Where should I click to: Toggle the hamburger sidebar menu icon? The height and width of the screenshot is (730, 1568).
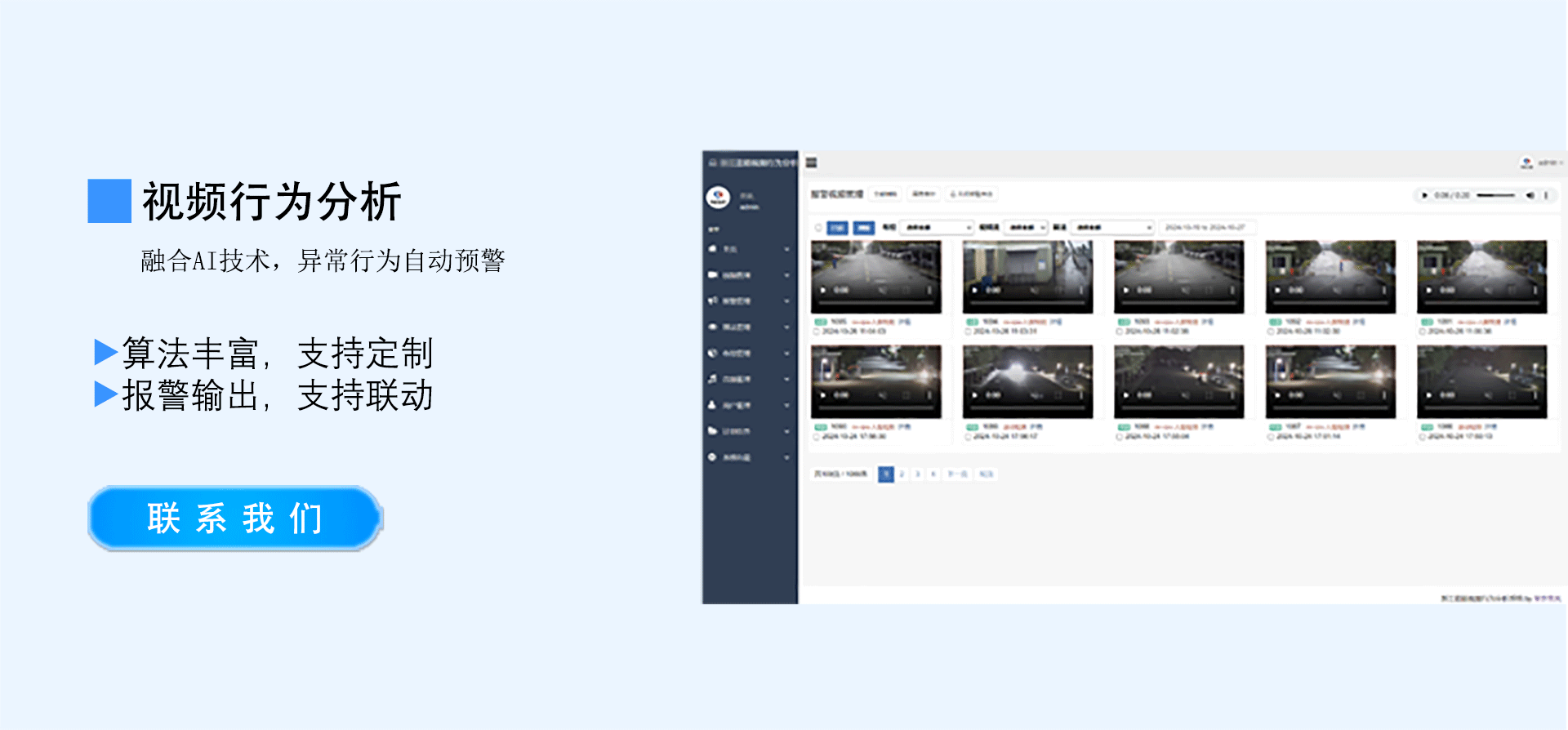[811, 163]
